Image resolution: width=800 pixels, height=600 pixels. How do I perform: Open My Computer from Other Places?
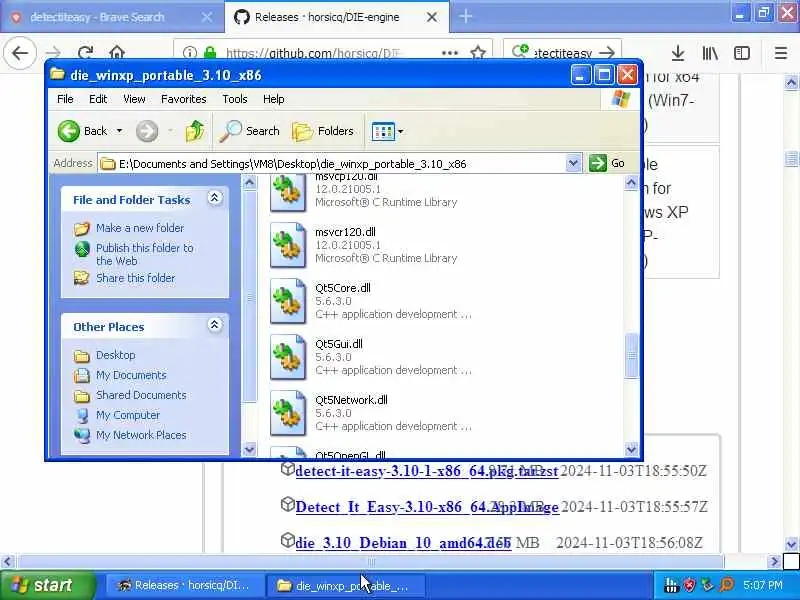pyautogui.click(x=128, y=415)
